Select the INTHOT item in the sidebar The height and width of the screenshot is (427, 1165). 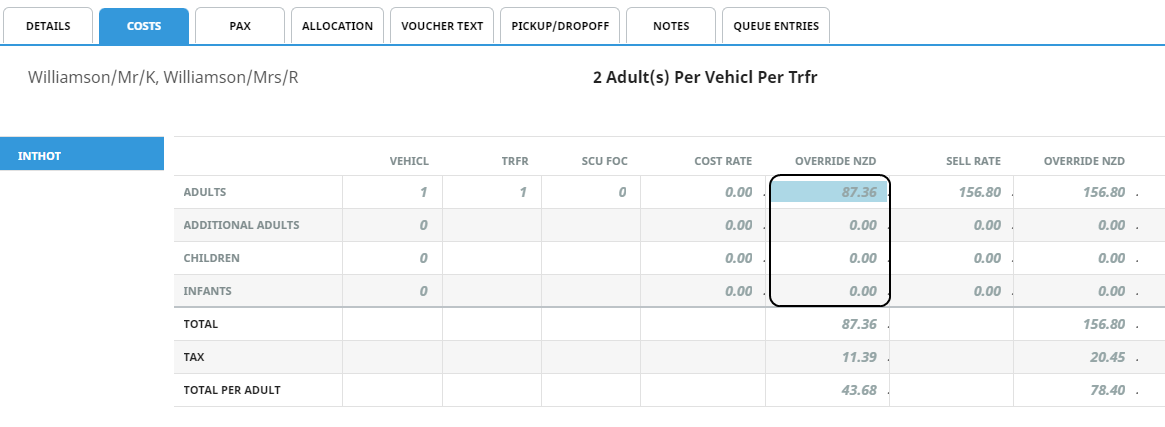point(82,155)
